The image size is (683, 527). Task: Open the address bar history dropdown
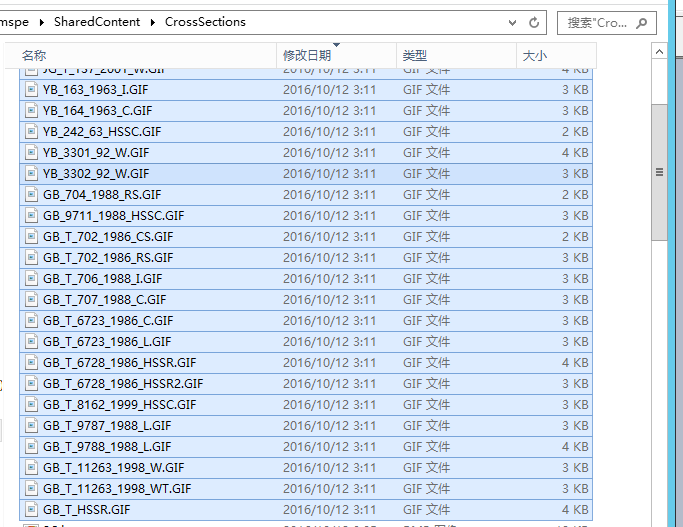tap(513, 22)
